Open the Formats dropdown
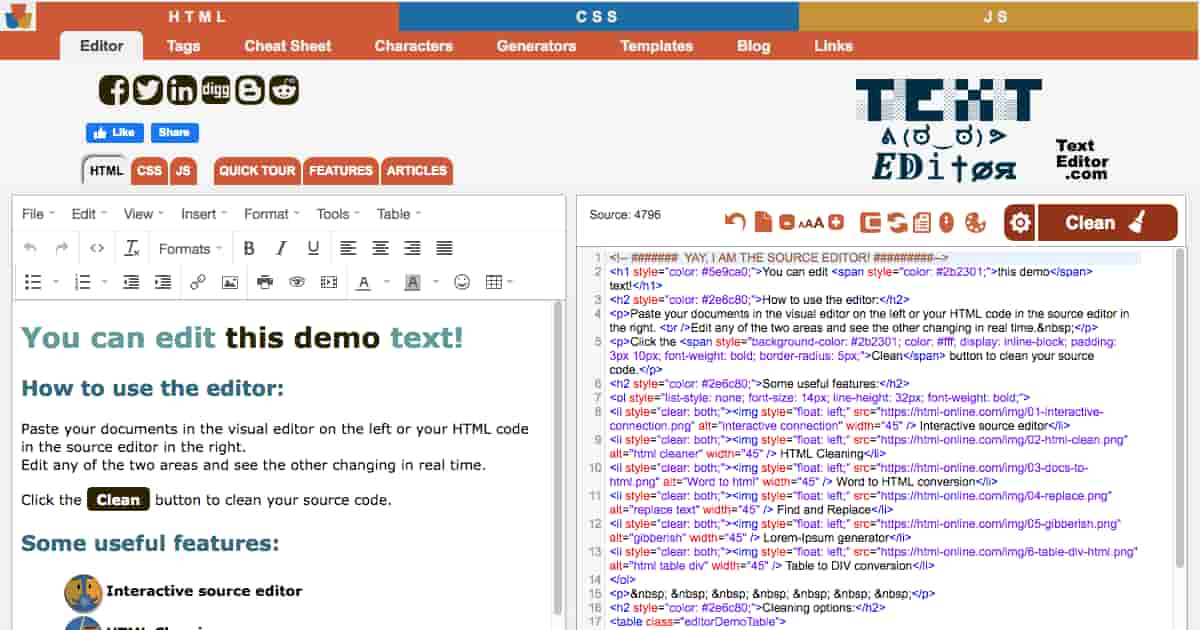The image size is (1200, 630). click(189, 248)
